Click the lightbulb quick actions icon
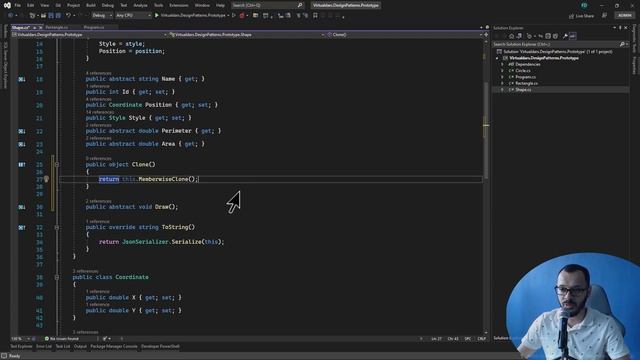 pyautogui.click(x=47, y=179)
